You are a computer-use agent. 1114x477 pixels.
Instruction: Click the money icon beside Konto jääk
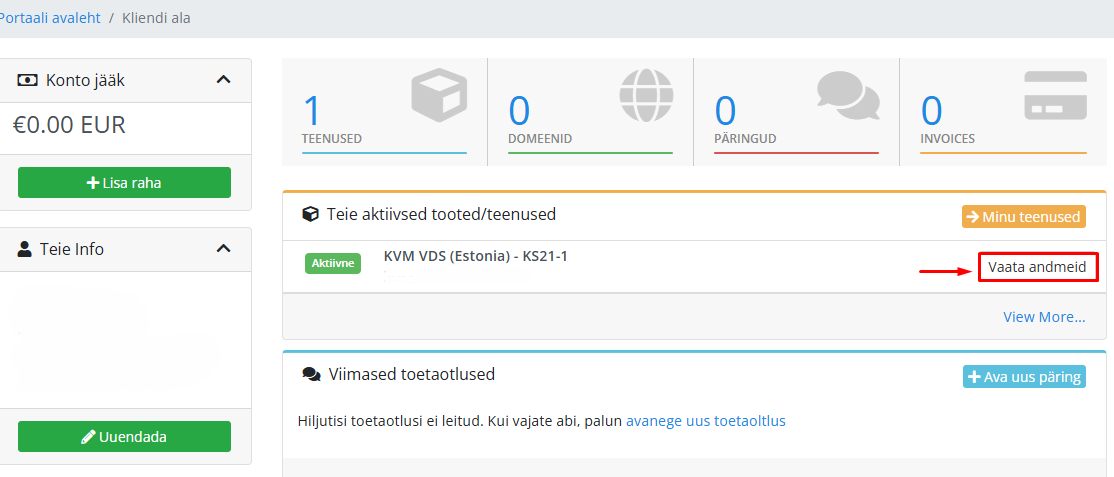tap(27, 80)
